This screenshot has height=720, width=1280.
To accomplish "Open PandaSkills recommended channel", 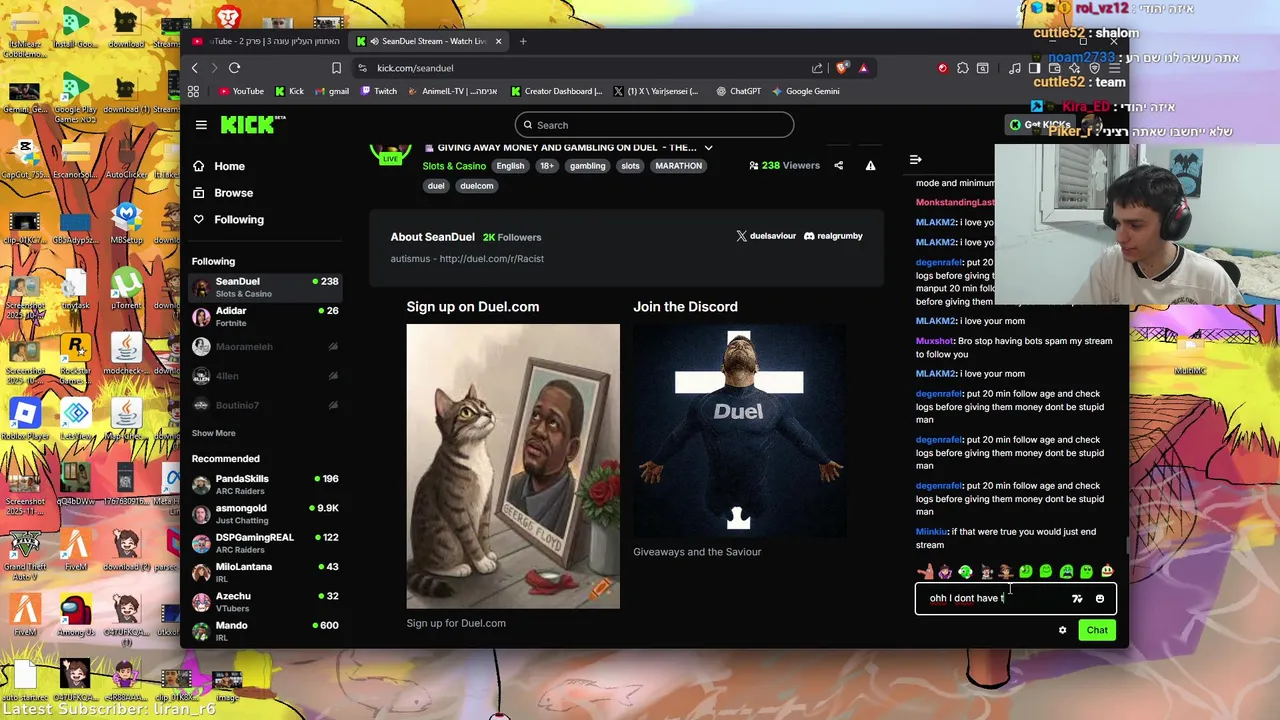I will [x=265, y=485].
